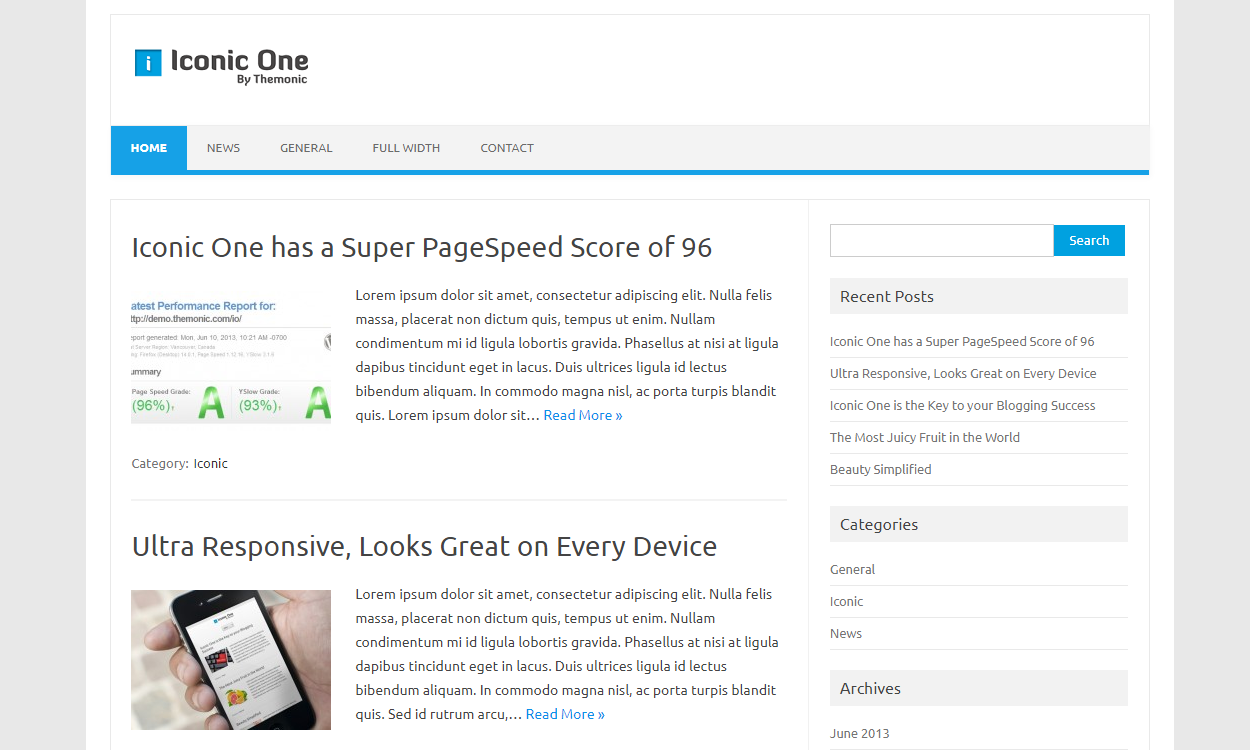Open the Ultra Responsive article headline
1250x750 pixels.
tap(424, 546)
